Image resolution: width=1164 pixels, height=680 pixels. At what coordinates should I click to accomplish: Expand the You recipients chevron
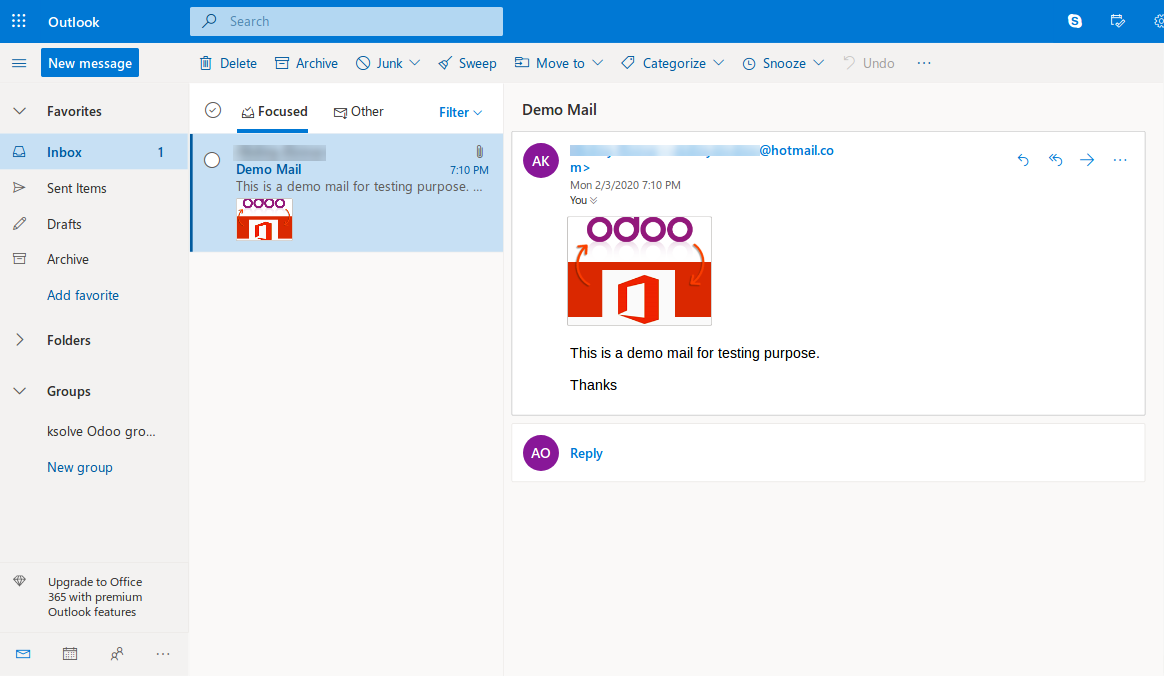[x=593, y=200]
